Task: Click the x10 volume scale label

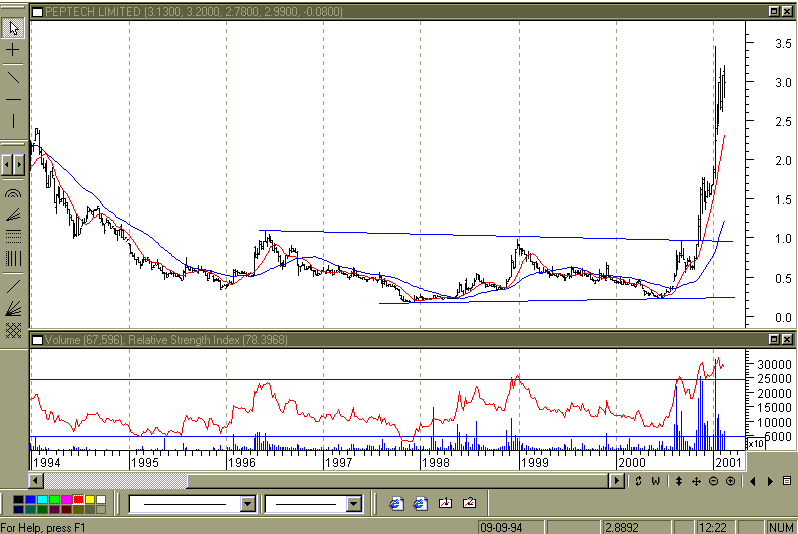Action: (756, 443)
